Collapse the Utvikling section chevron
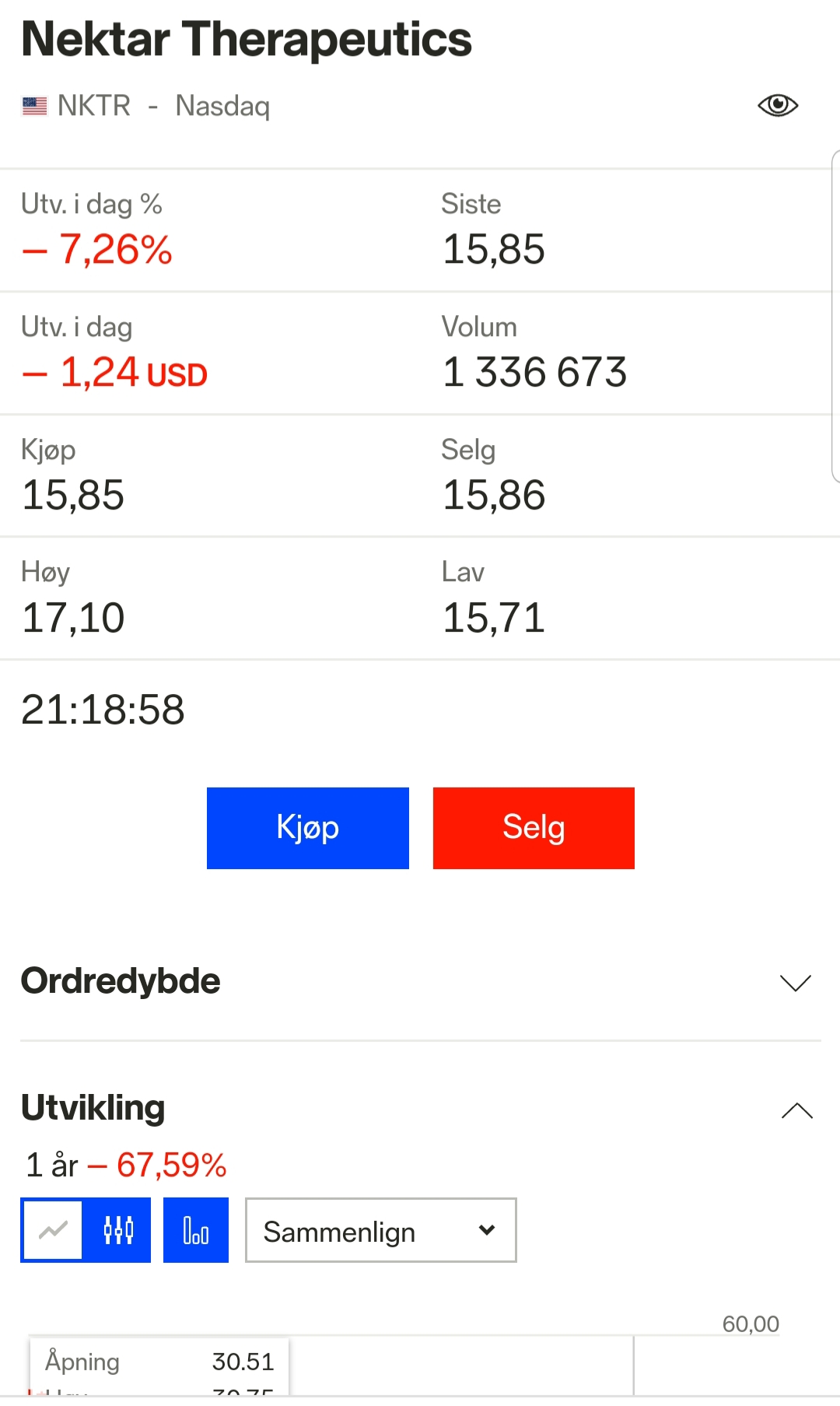This screenshot has height=1406, width=840. [796, 1110]
